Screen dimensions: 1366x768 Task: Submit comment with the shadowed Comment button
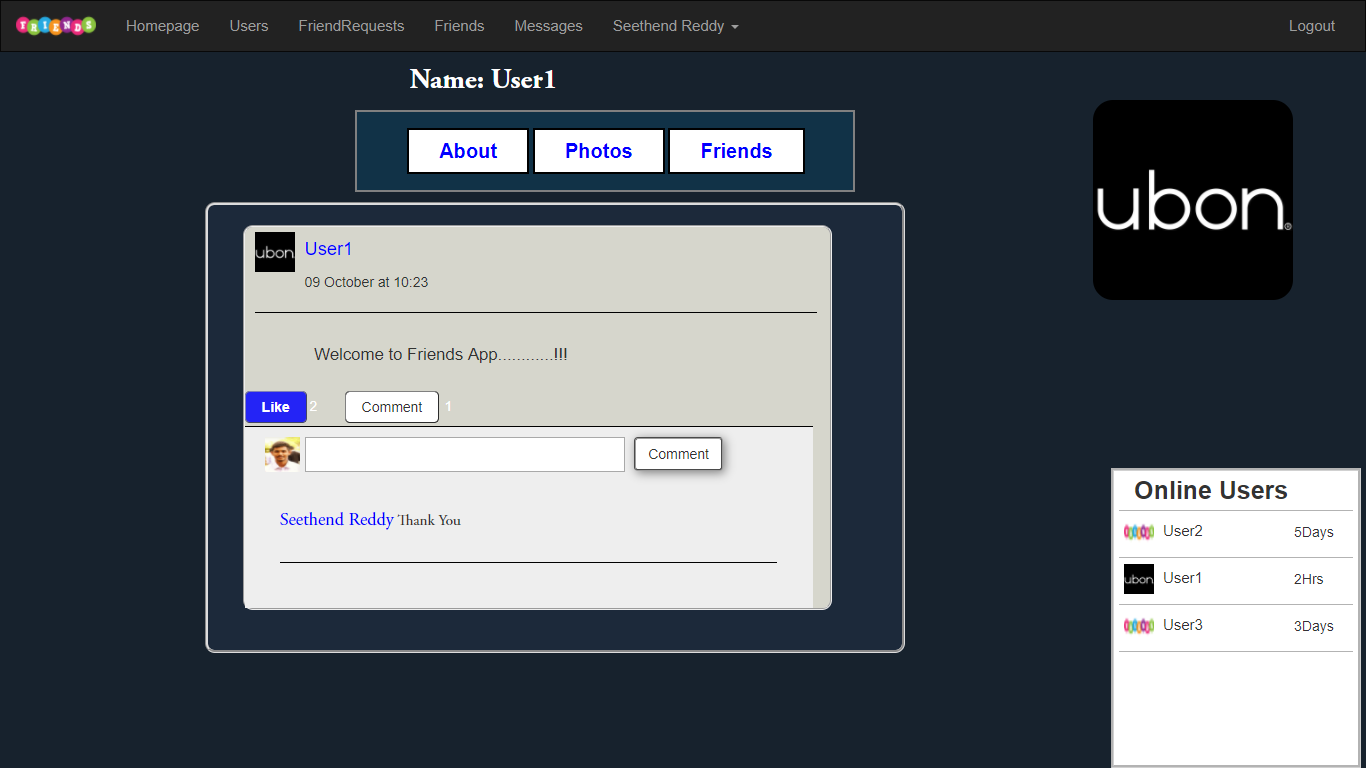point(678,454)
